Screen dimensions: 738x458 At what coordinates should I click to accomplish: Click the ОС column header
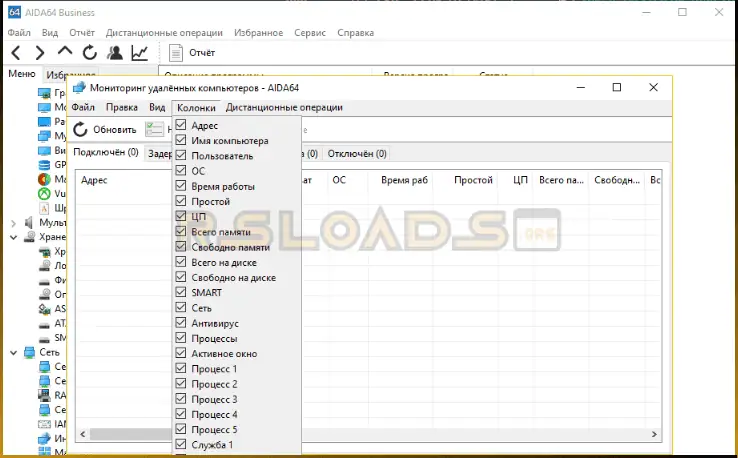point(339,180)
